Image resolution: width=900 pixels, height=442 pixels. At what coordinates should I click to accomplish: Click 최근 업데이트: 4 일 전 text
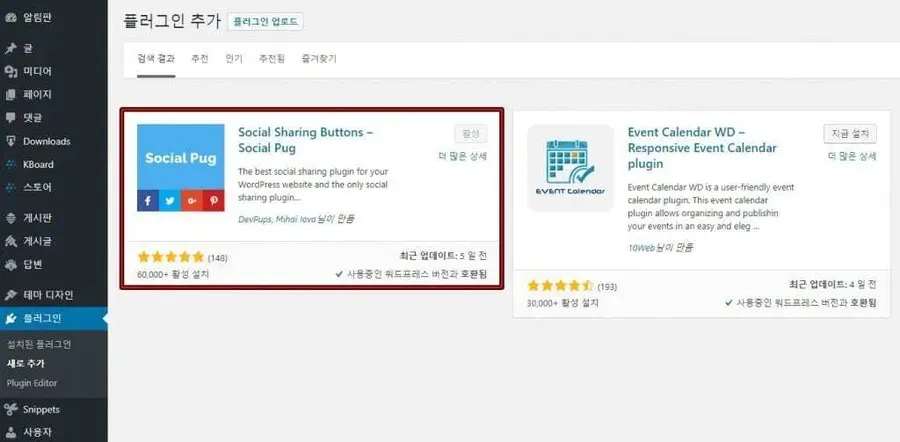[833, 285]
